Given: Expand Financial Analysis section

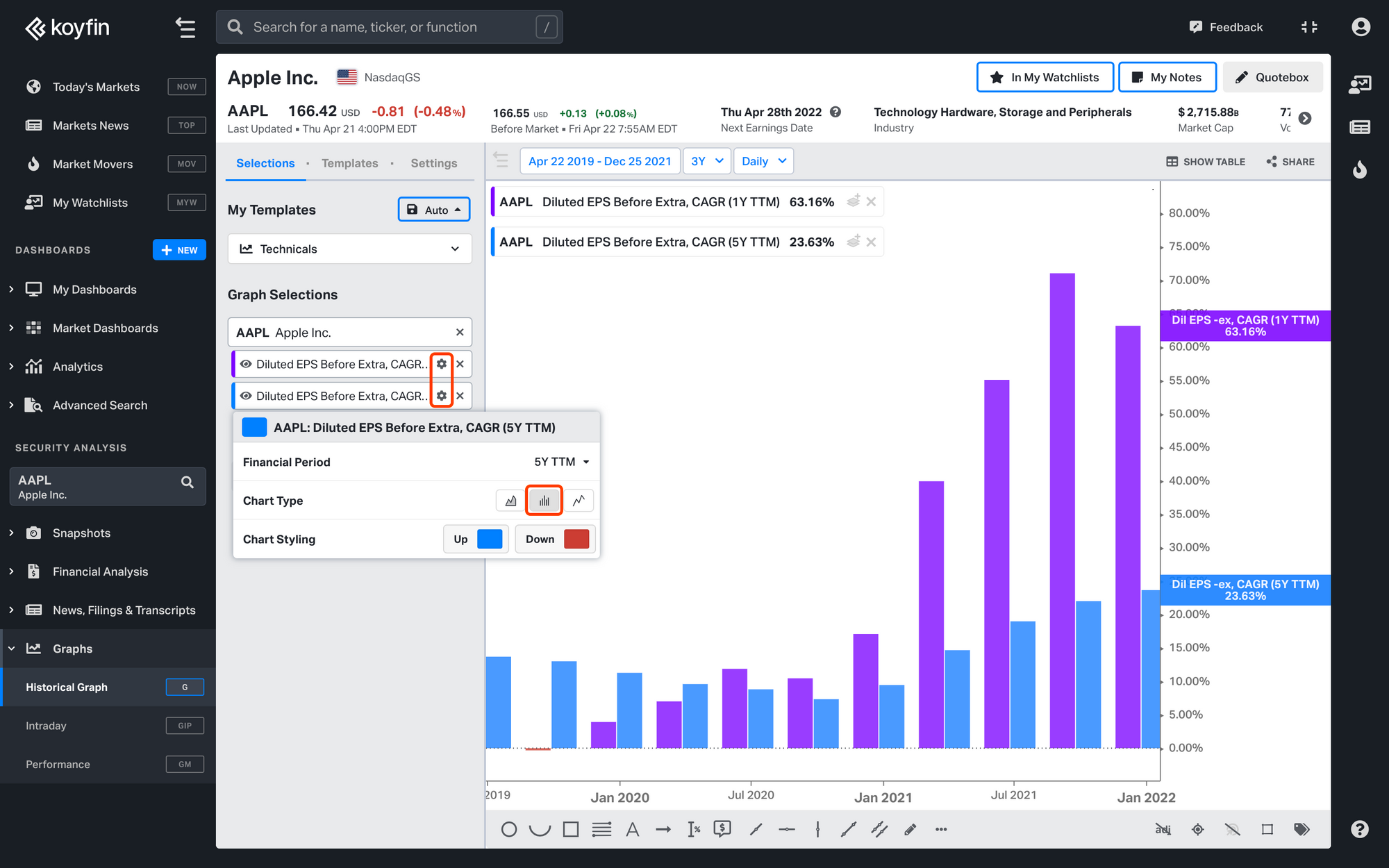Looking at the screenshot, I should click(11, 571).
